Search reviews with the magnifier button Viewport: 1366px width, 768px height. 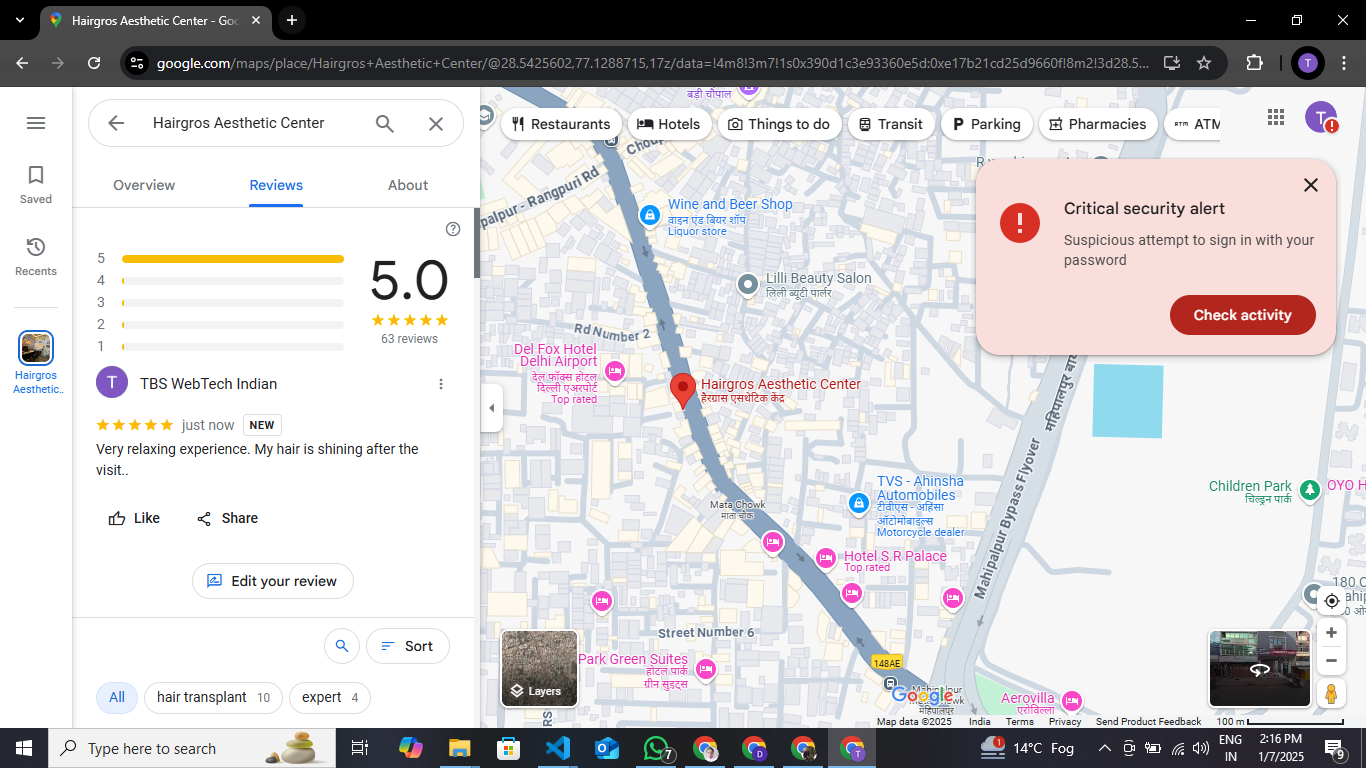click(342, 646)
